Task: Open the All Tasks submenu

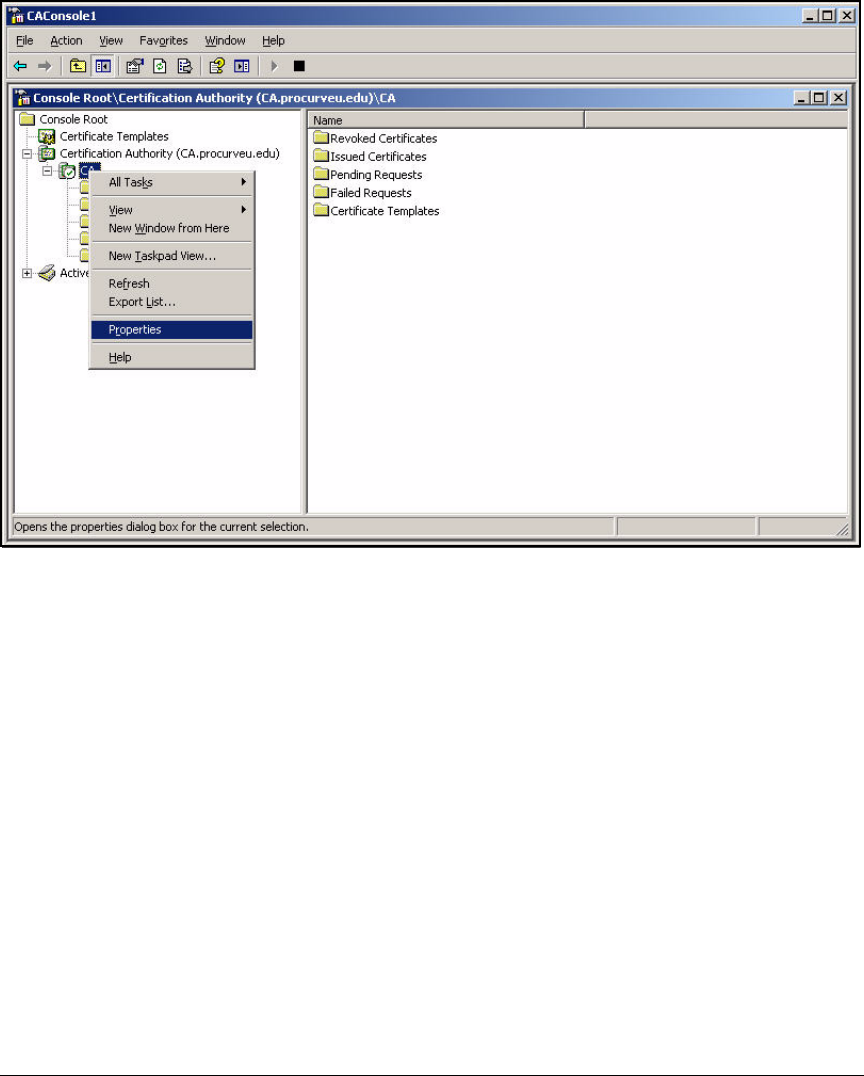Action: coord(172,183)
